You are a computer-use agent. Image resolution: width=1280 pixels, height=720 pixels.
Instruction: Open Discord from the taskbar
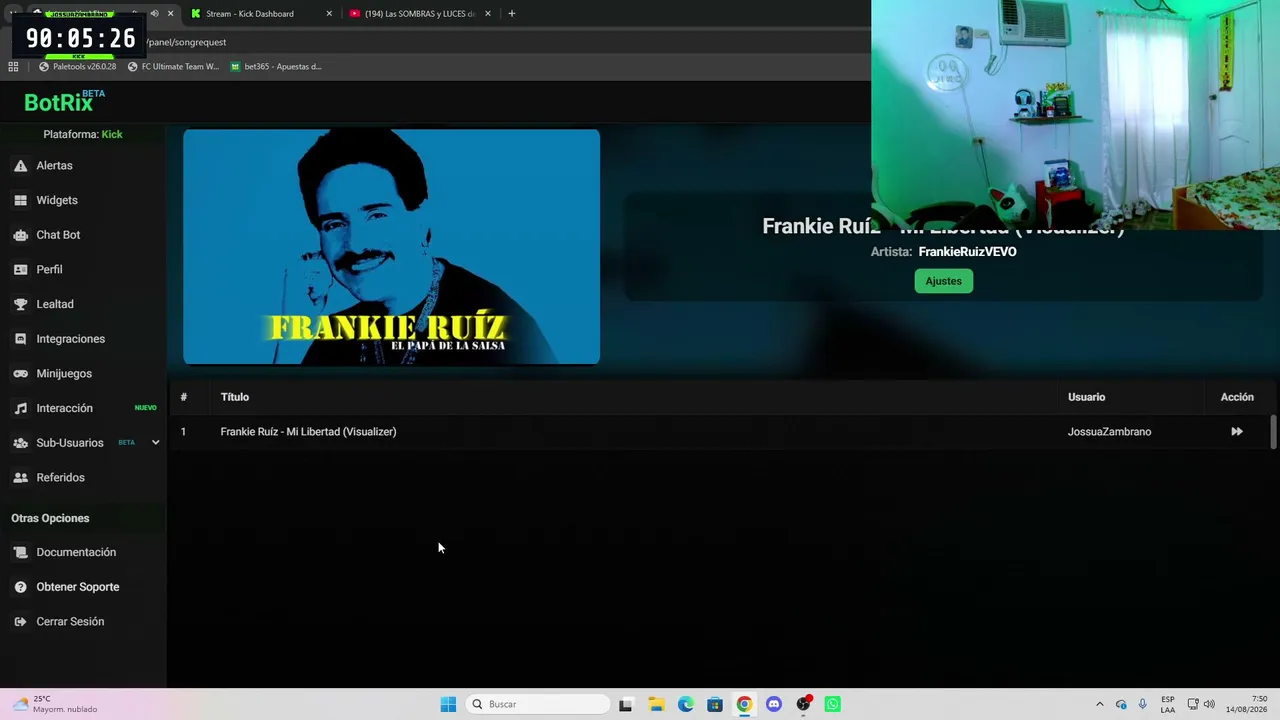774,705
